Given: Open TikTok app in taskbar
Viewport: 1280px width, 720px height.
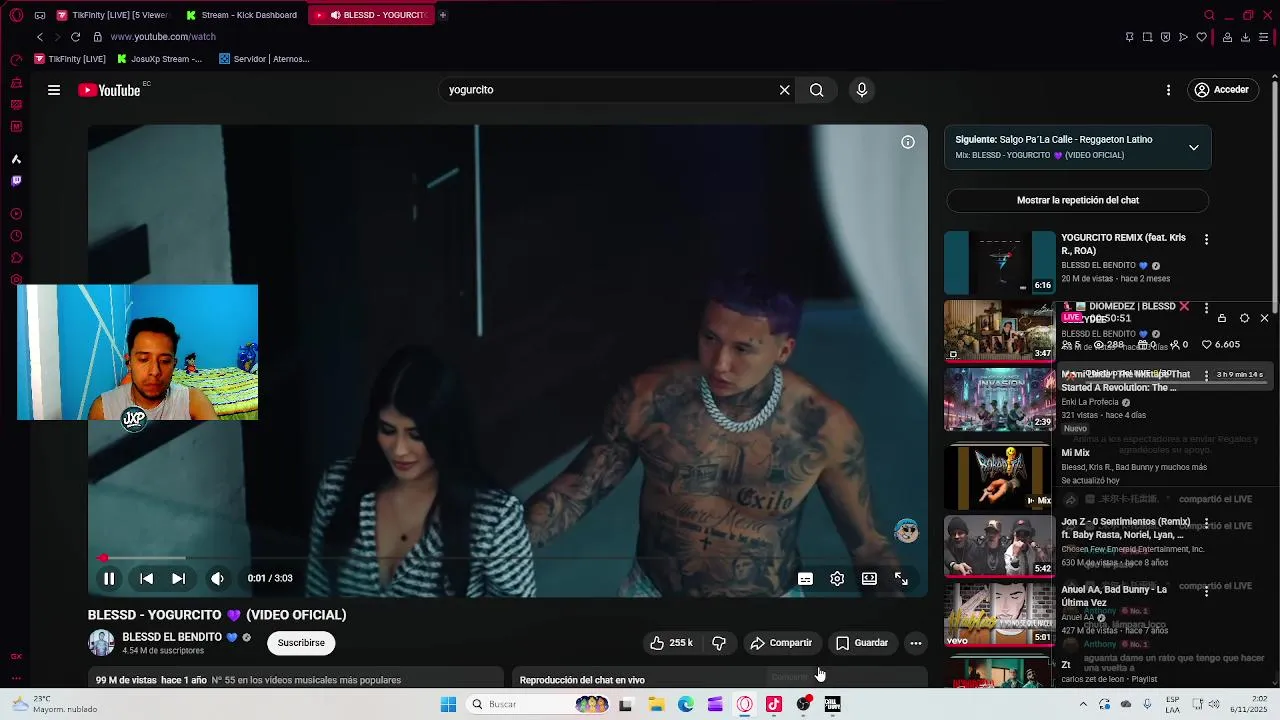Looking at the screenshot, I should click(774, 704).
